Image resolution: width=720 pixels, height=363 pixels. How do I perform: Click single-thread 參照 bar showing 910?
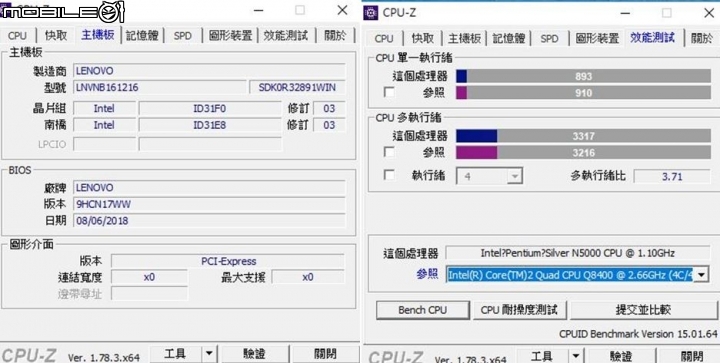(x=583, y=93)
